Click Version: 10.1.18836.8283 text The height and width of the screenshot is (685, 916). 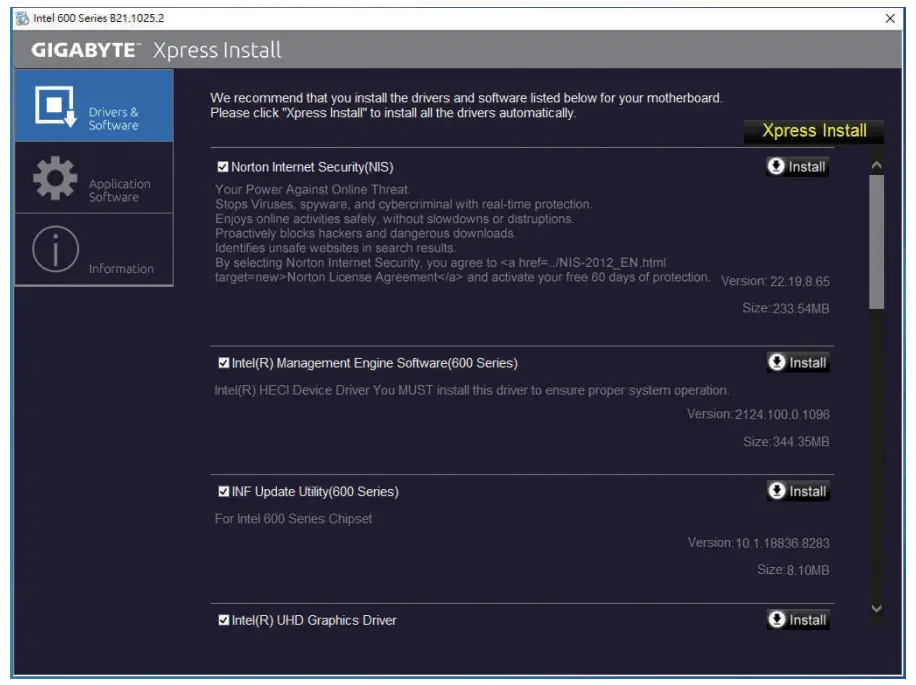click(759, 543)
